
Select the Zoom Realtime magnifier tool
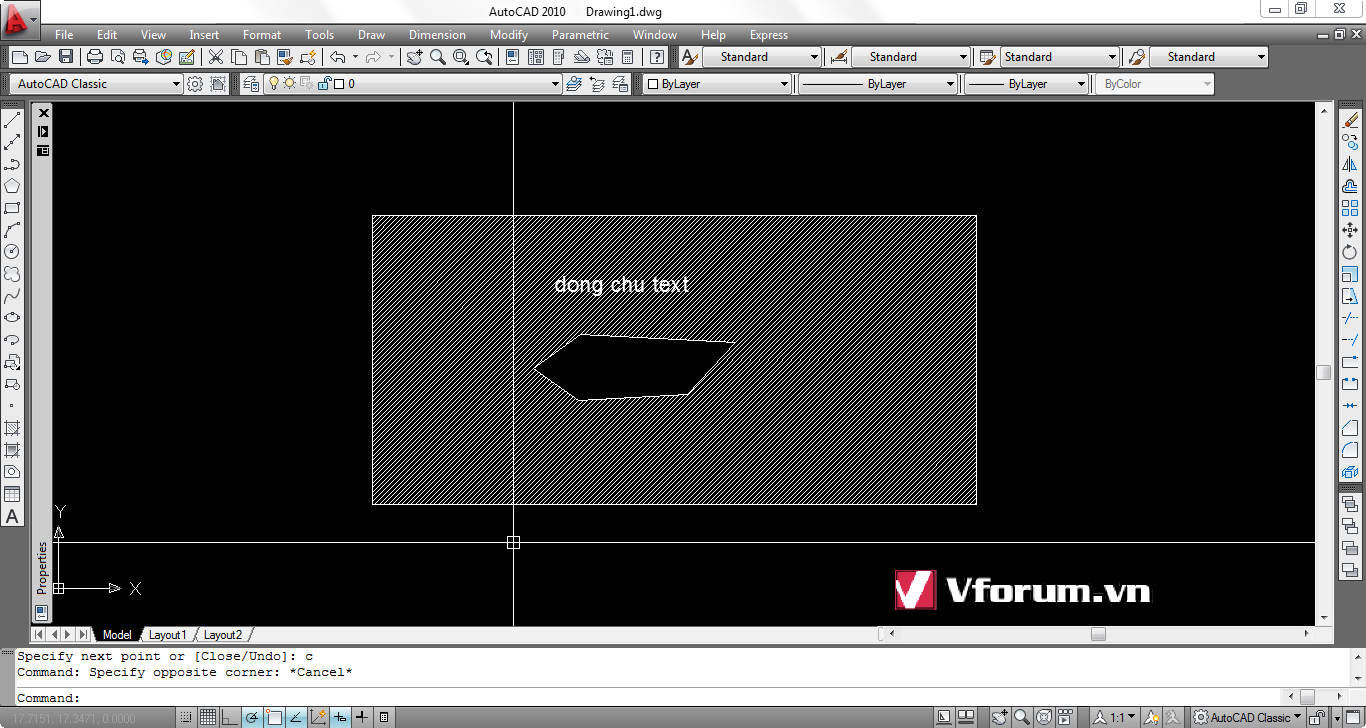coord(438,57)
